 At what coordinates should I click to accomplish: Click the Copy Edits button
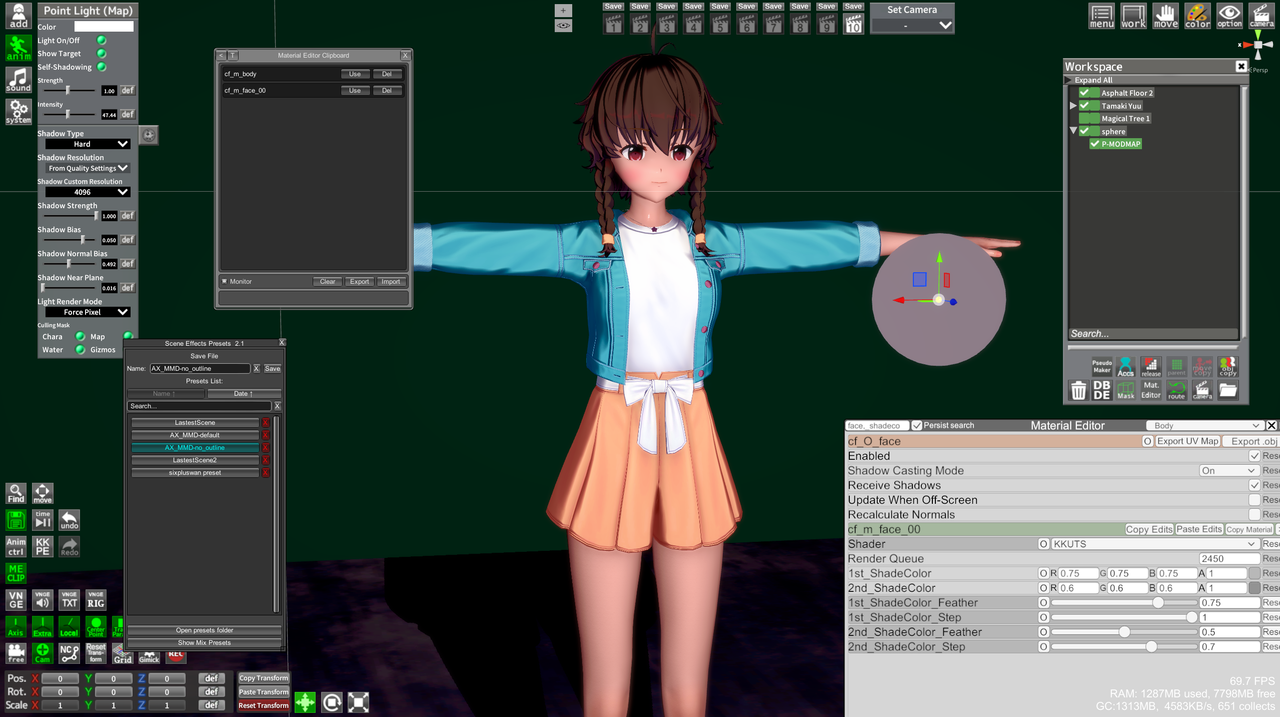click(x=1149, y=529)
